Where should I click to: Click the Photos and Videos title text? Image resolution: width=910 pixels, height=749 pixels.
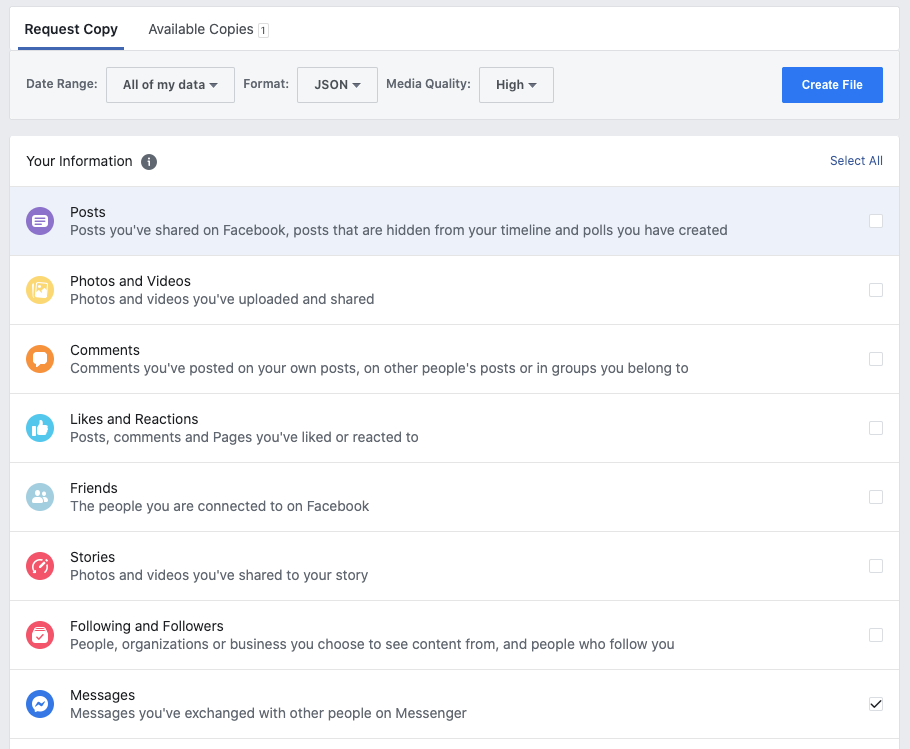click(x=130, y=281)
